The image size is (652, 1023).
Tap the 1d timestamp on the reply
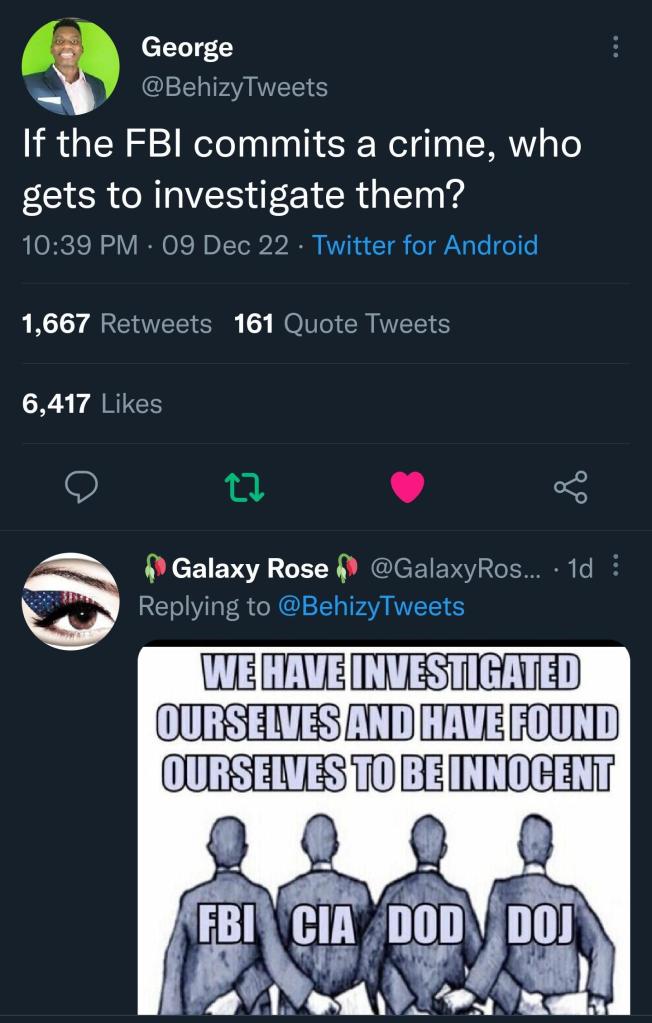[x=579, y=569]
